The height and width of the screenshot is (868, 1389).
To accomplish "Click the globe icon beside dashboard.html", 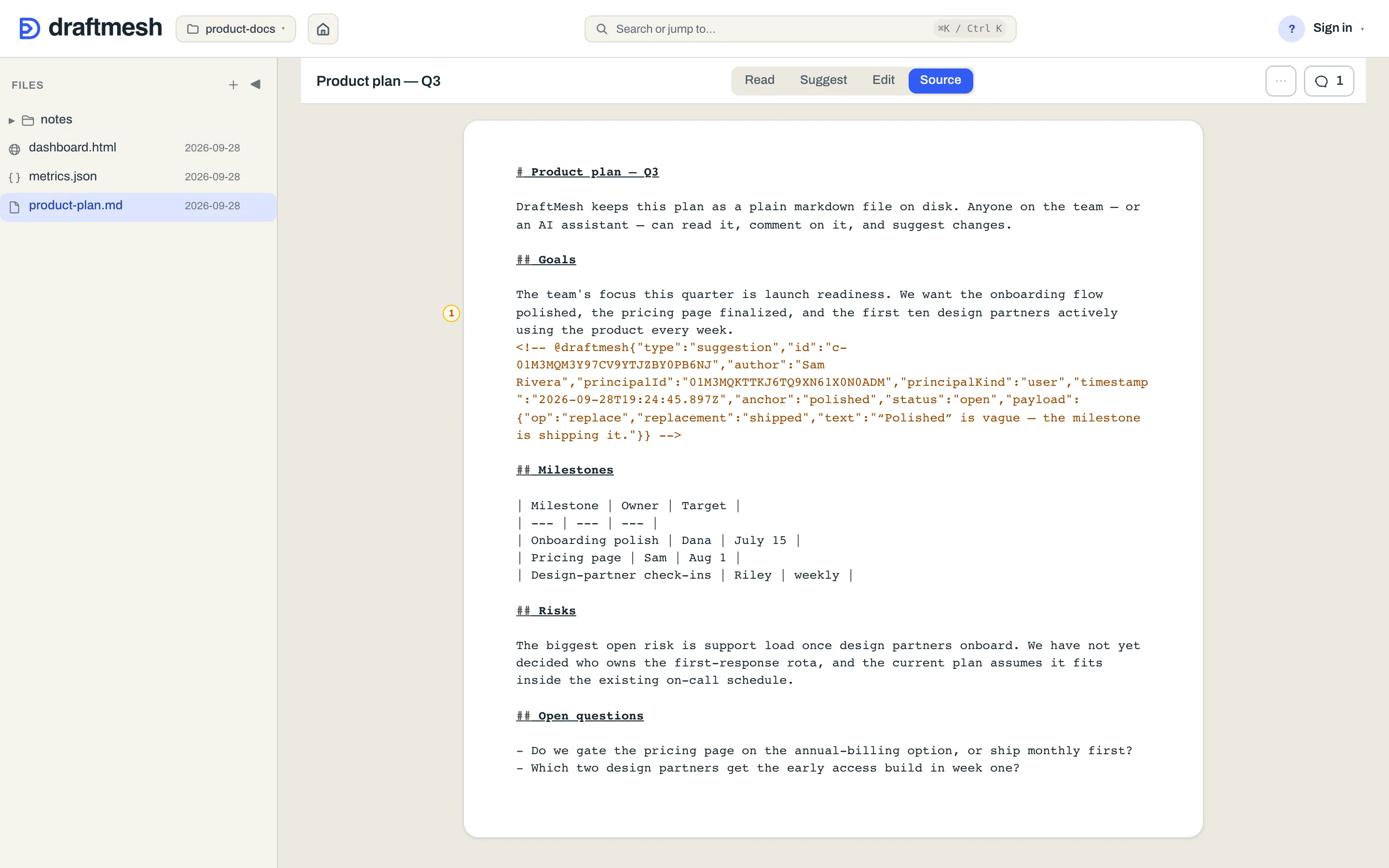I will tap(15, 149).
